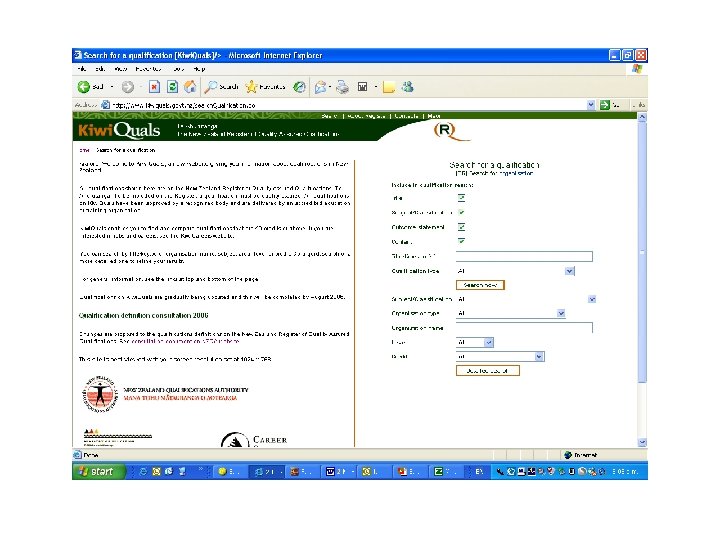Click the scrollbar up arrow
This screenshot has height=540, width=720.
pos(642,117)
